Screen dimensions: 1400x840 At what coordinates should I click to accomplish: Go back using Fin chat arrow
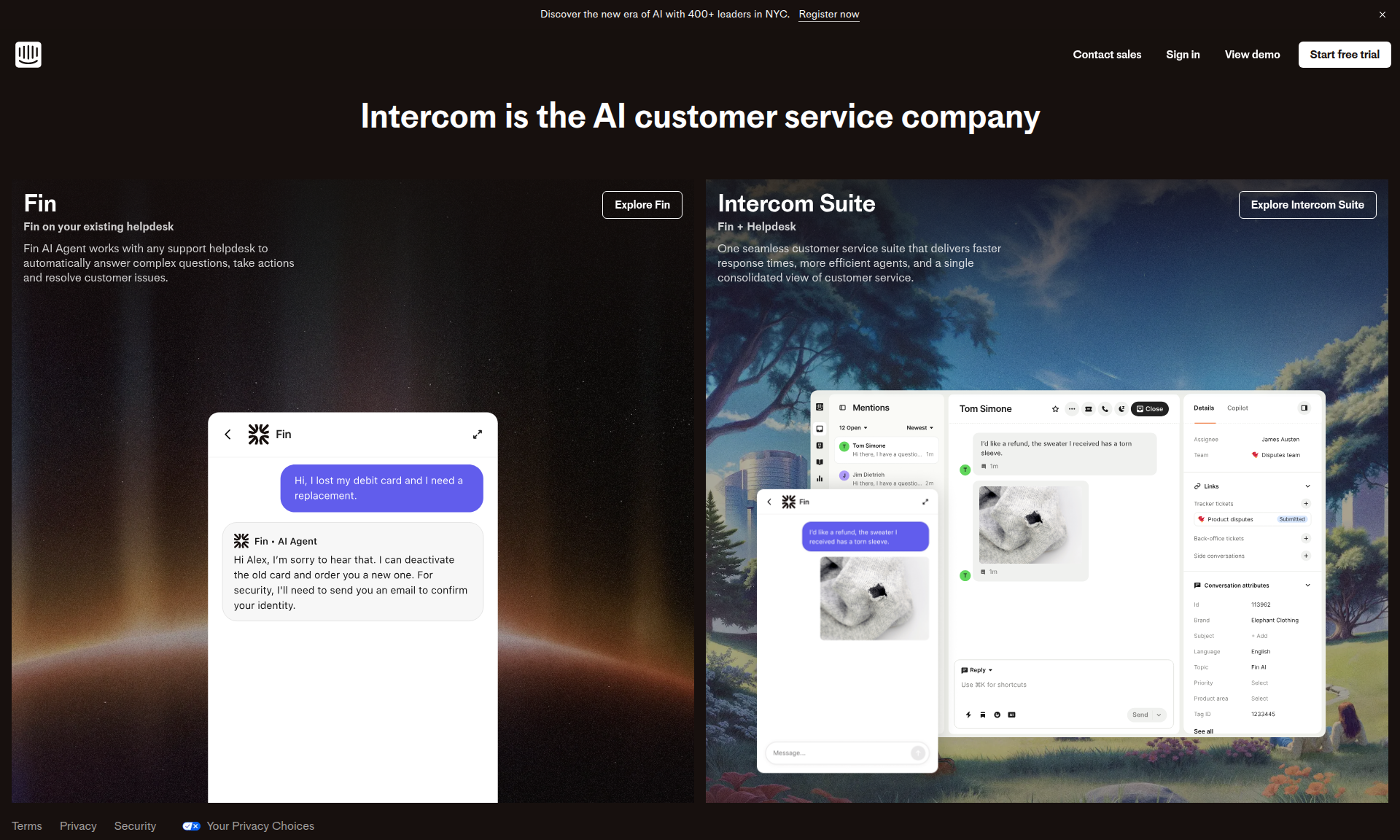click(x=227, y=435)
